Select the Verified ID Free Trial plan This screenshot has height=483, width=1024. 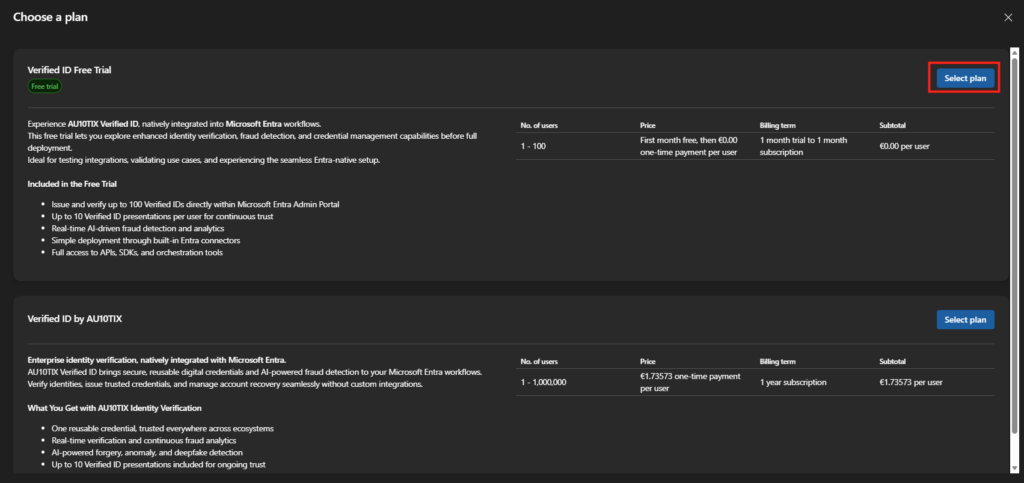(965, 78)
